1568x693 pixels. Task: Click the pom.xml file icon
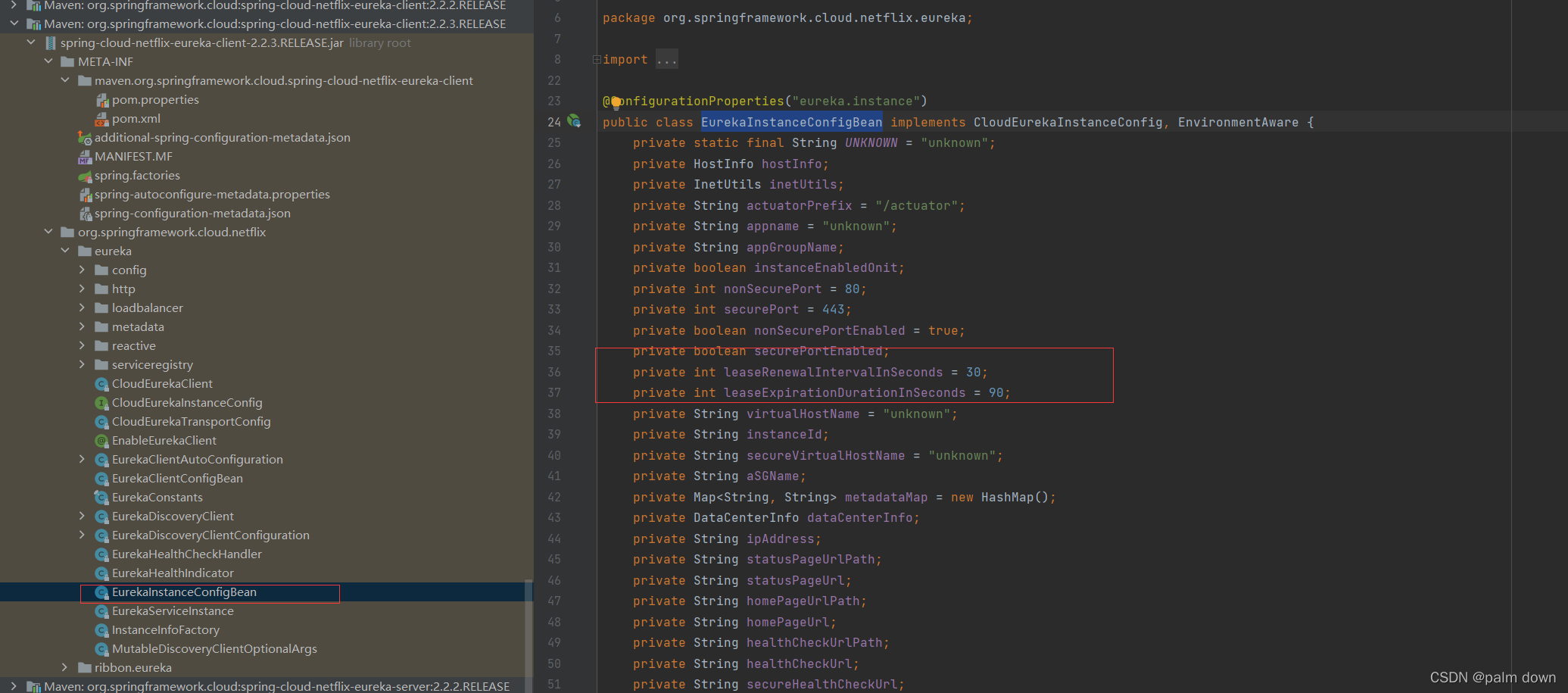(x=102, y=119)
